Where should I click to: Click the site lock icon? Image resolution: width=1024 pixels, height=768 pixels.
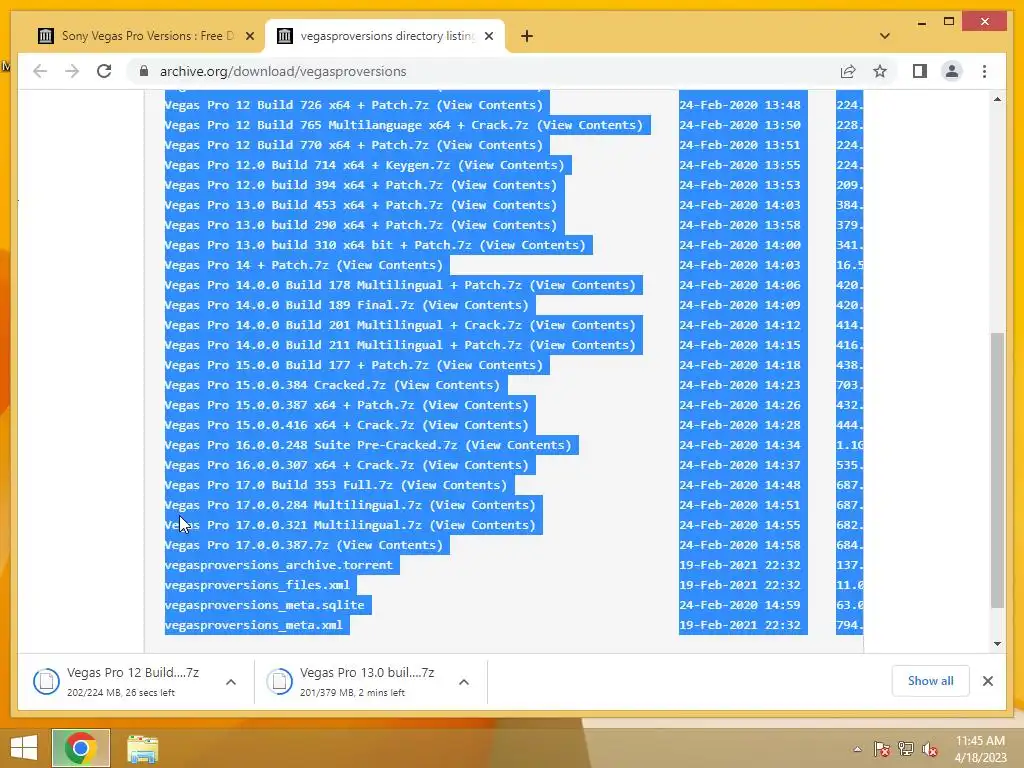coord(144,71)
